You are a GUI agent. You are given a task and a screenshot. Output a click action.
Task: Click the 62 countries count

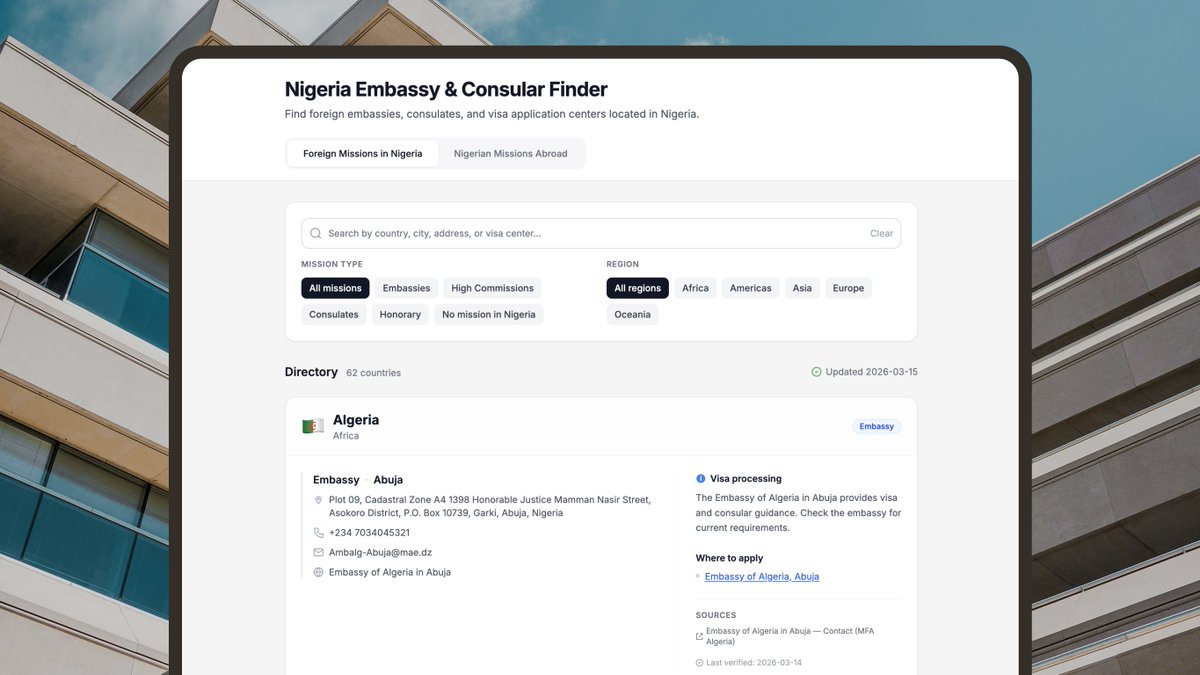coord(373,373)
